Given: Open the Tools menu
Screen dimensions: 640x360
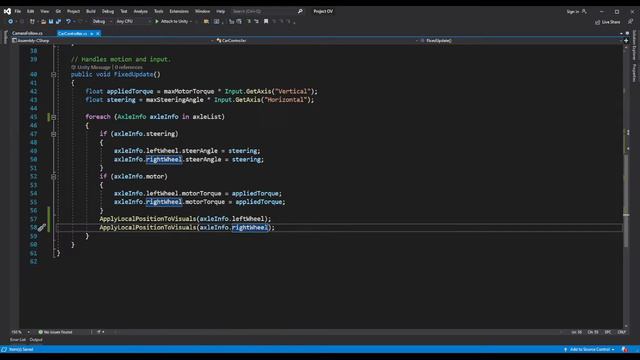Looking at the screenshot, I should pyautogui.click(x=158, y=11).
